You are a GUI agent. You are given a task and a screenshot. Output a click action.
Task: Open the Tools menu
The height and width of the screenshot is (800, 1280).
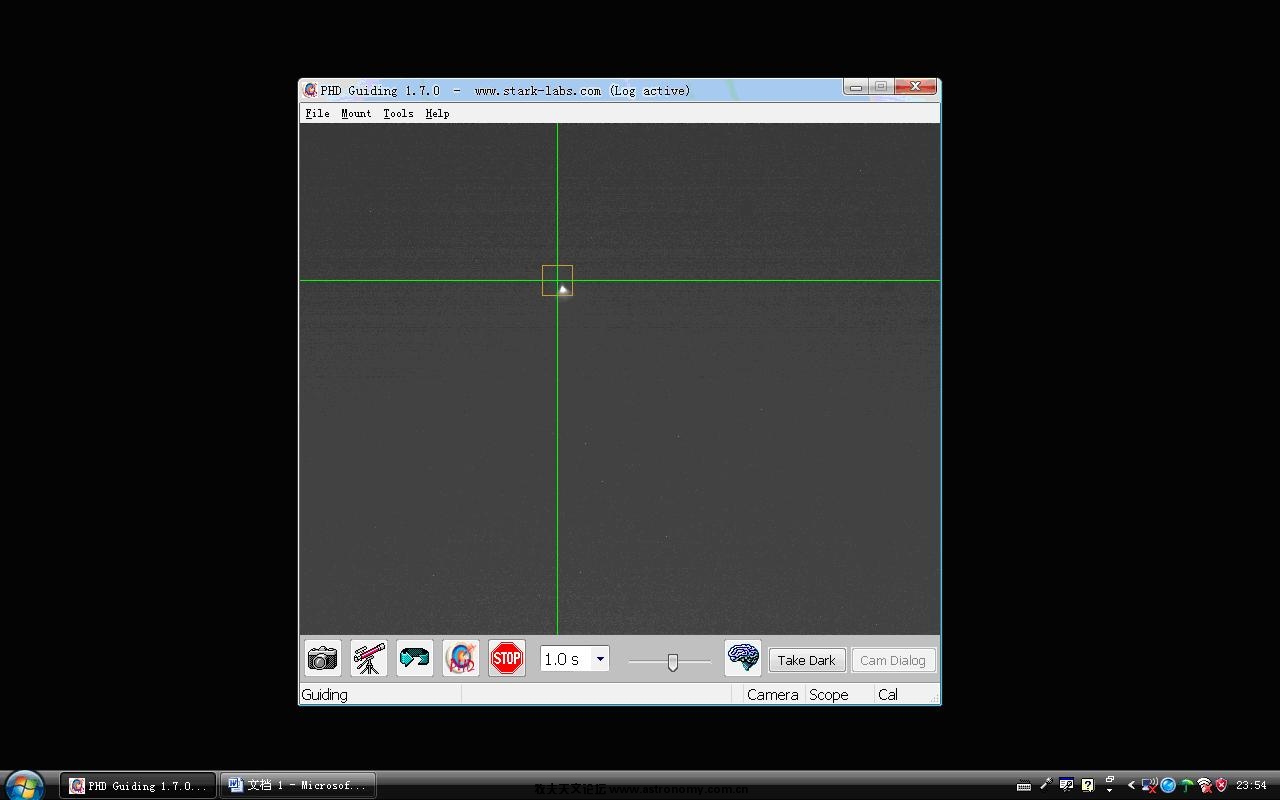point(398,113)
